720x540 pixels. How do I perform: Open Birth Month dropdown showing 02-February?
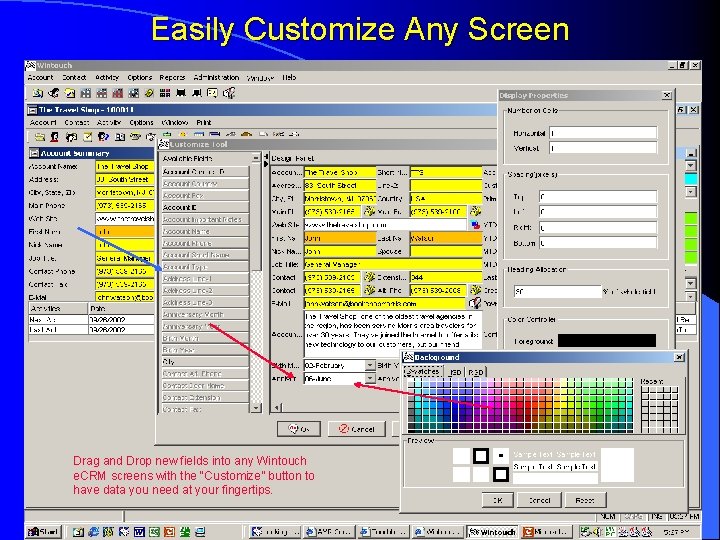(370, 365)
